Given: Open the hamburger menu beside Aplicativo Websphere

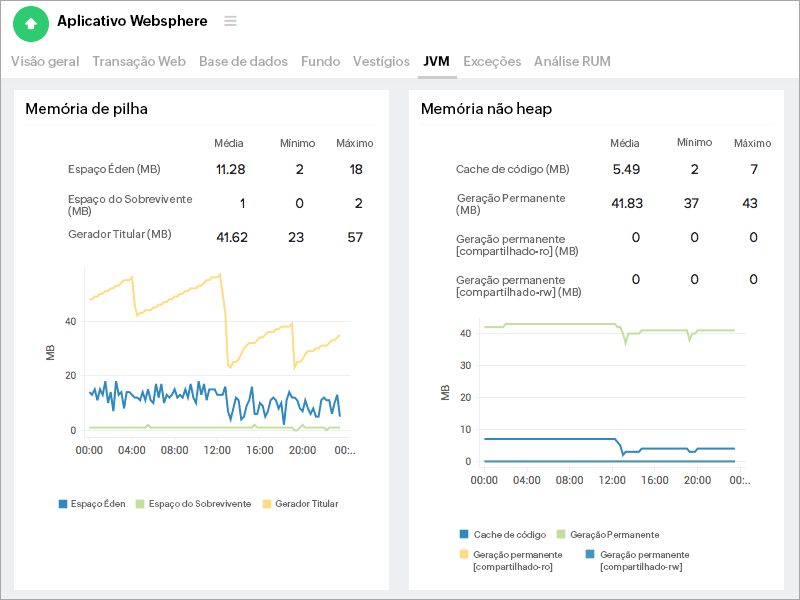Looking at the screenshot, I should tap(231, 21).
